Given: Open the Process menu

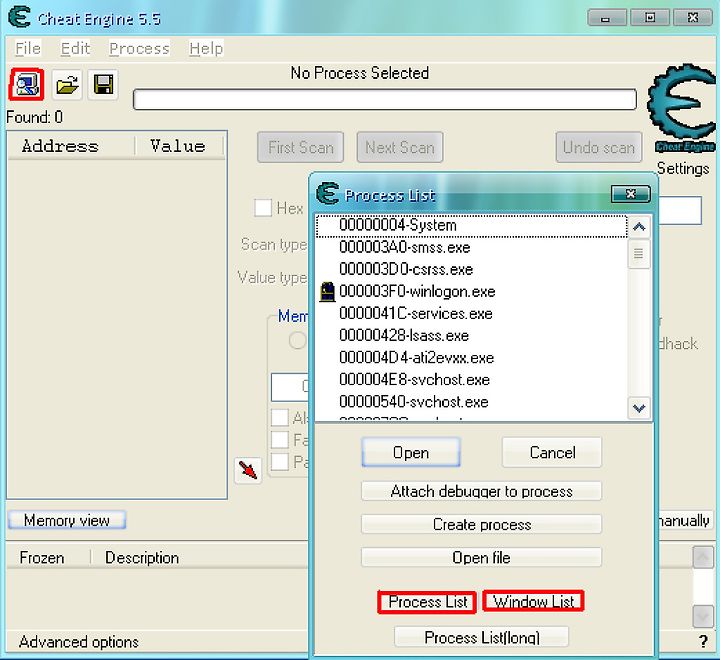Looking at the screenshot, I should [139, 48].
